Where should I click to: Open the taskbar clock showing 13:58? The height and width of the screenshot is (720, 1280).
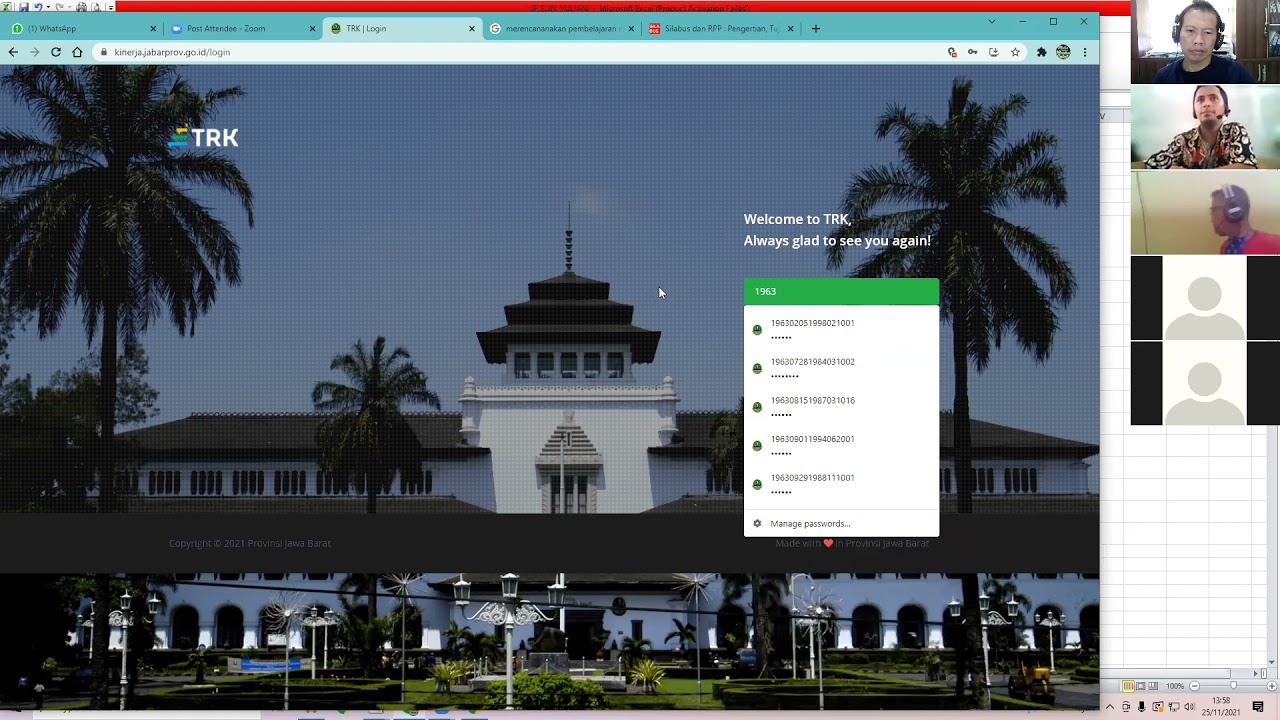[x=1221, y=706]
